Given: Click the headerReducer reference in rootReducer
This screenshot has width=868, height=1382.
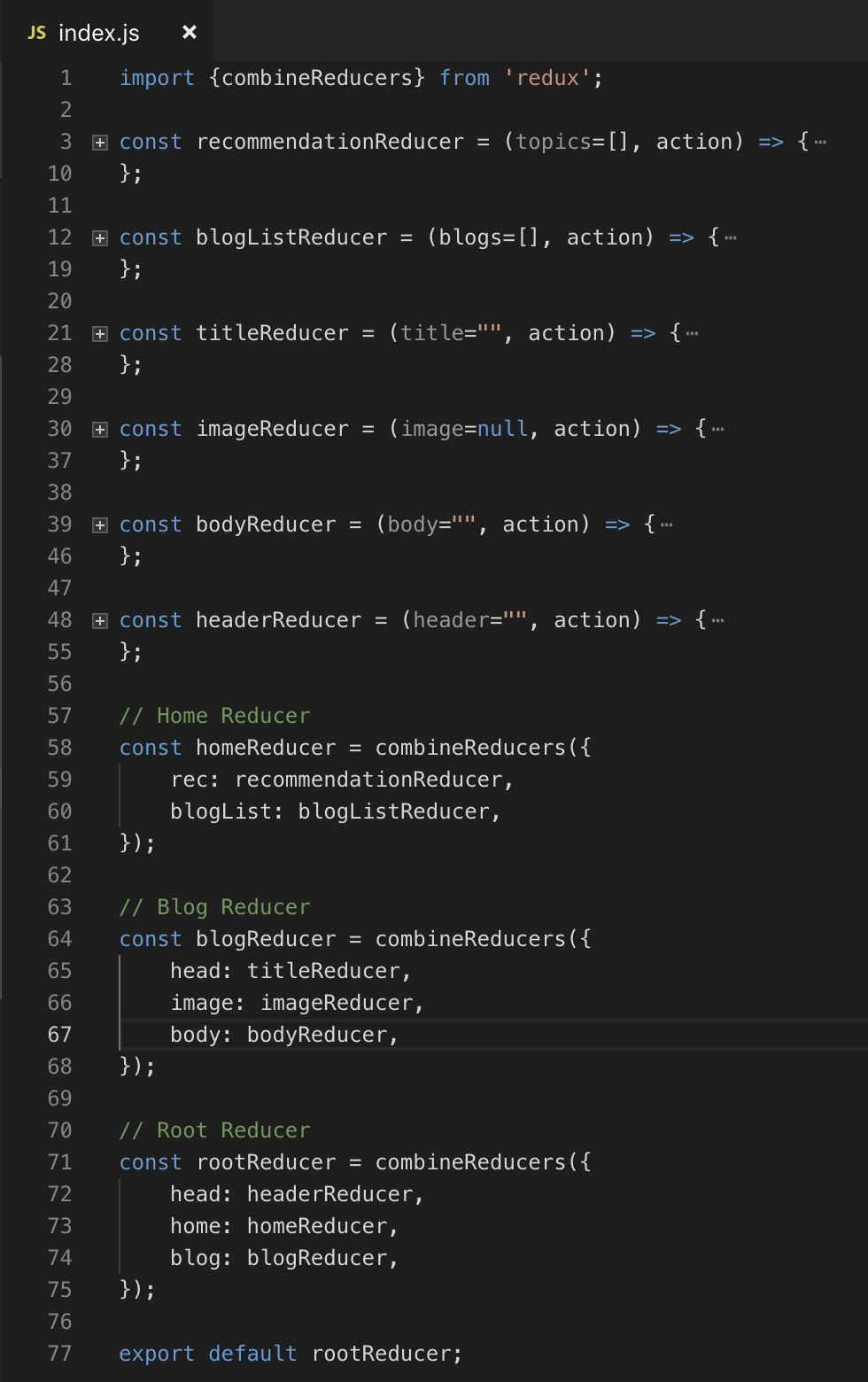Looking at the screenshot, I should coord(329,1194).
